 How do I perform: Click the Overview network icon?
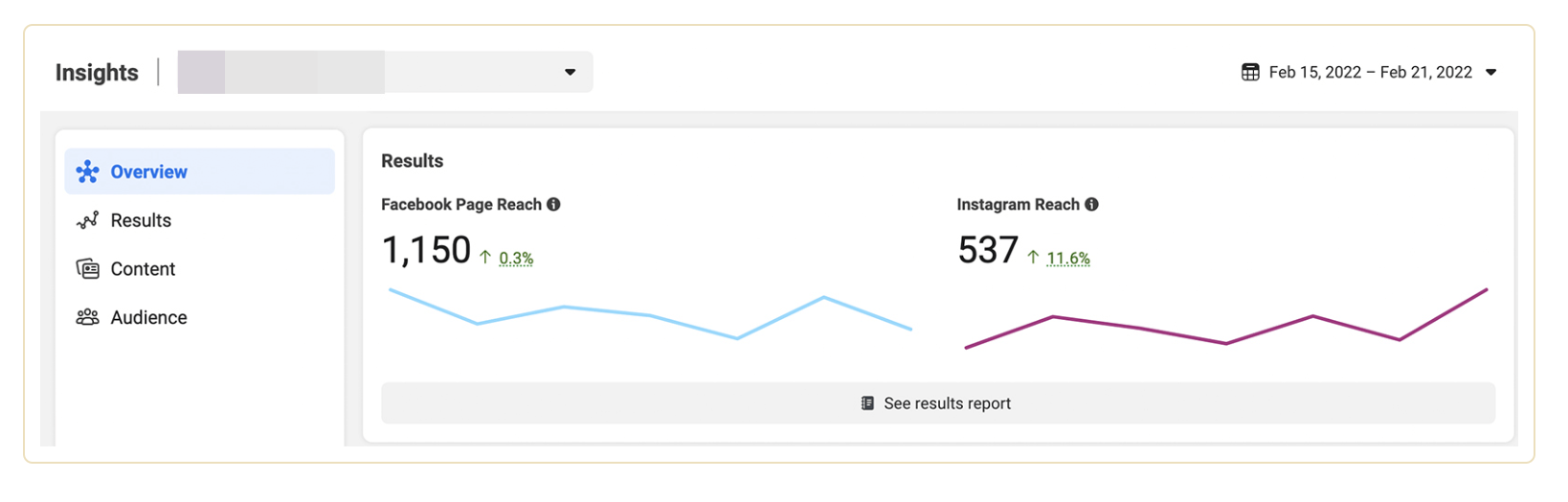pos(87,171)
